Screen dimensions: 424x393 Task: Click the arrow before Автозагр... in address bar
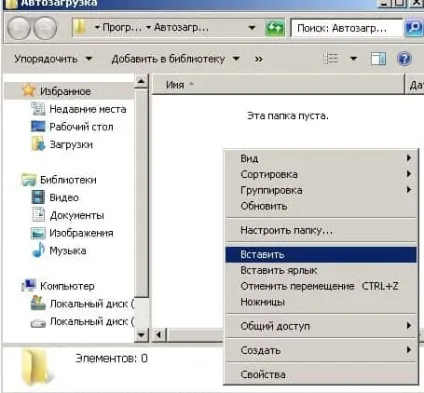pos(149,27)
